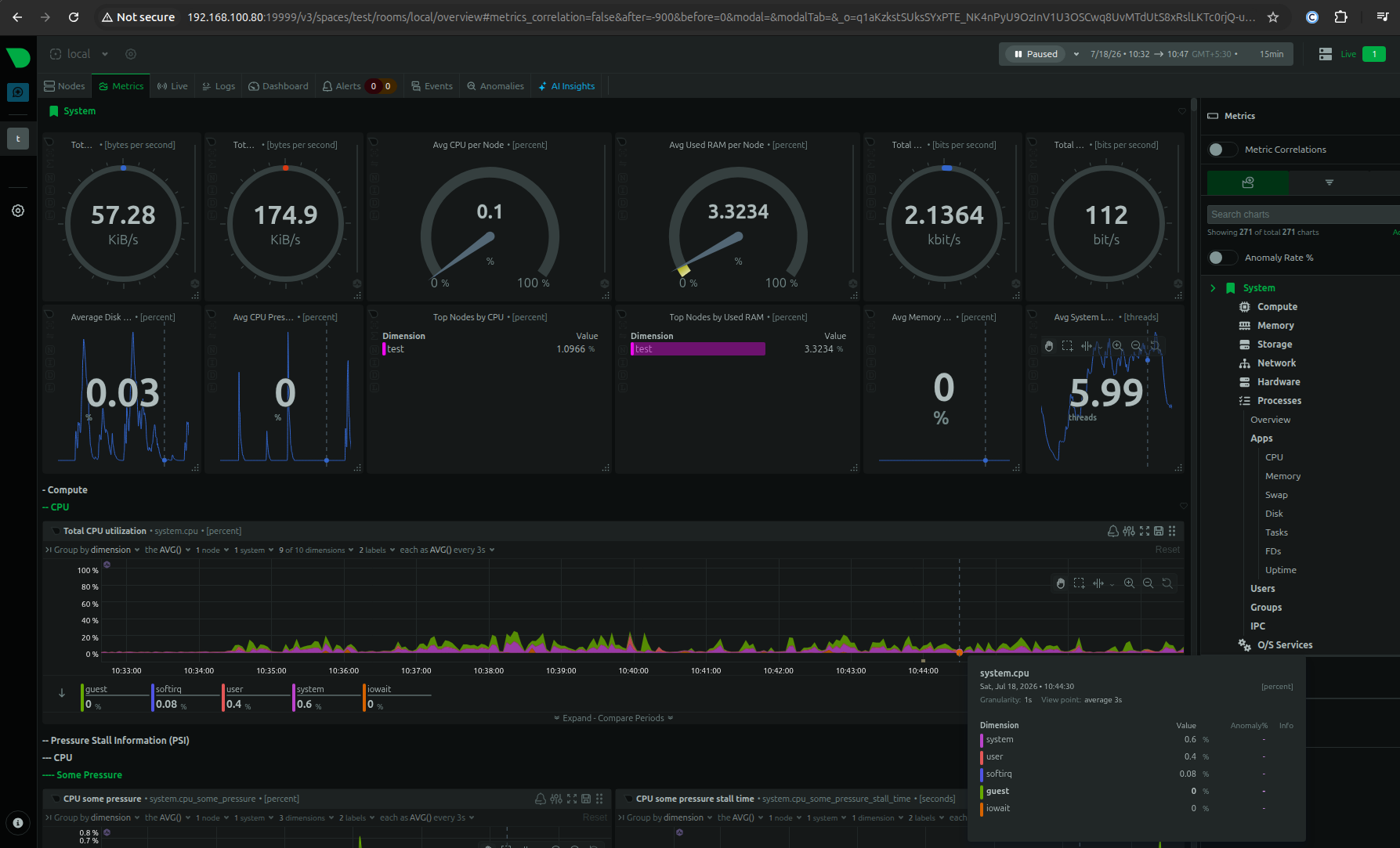1400x848 pixels.
Task: Toggle the iowait dimension in CPU chart legend
Action: tap(396, 697)
